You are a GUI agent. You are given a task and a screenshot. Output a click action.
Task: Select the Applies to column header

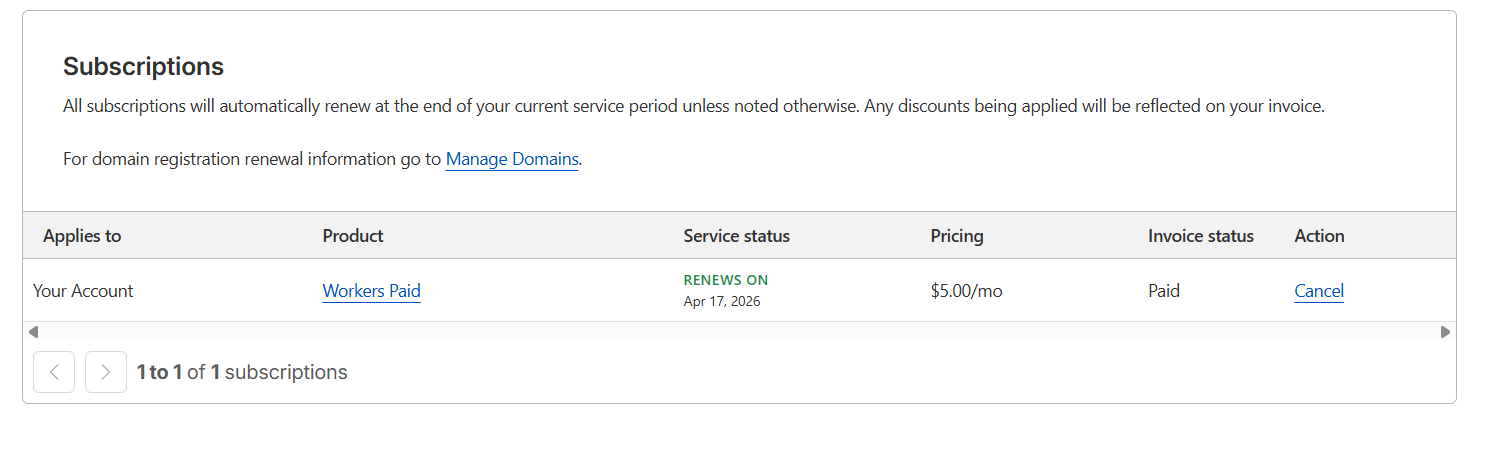pos(82,236)
